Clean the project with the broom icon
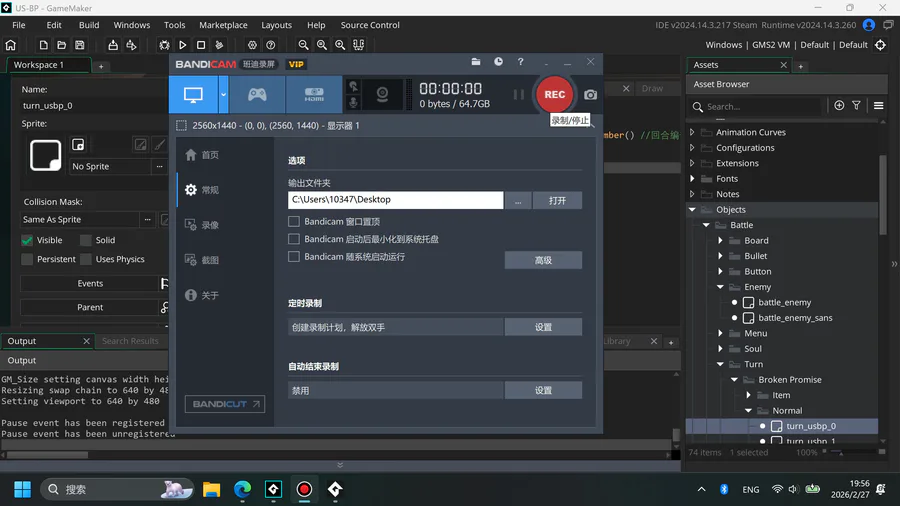900x506 pixels. 219,45
